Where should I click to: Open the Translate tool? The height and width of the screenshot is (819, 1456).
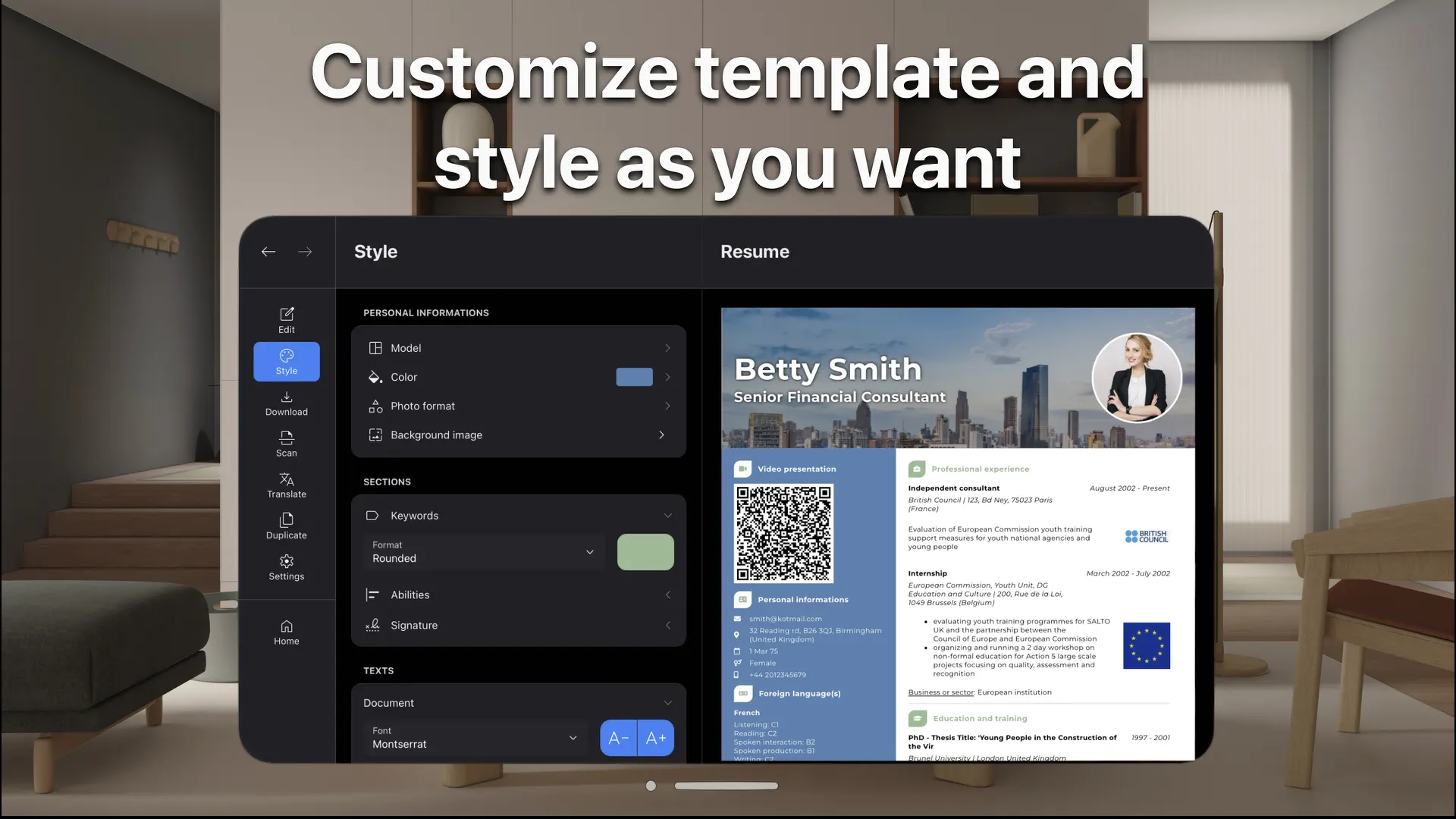(286, 484)
